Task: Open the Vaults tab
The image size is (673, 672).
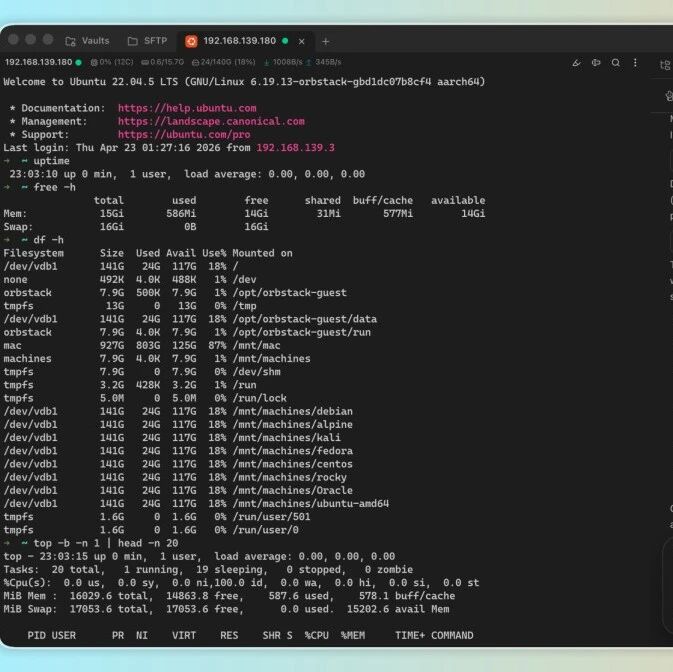Action: tap(87, 41)
